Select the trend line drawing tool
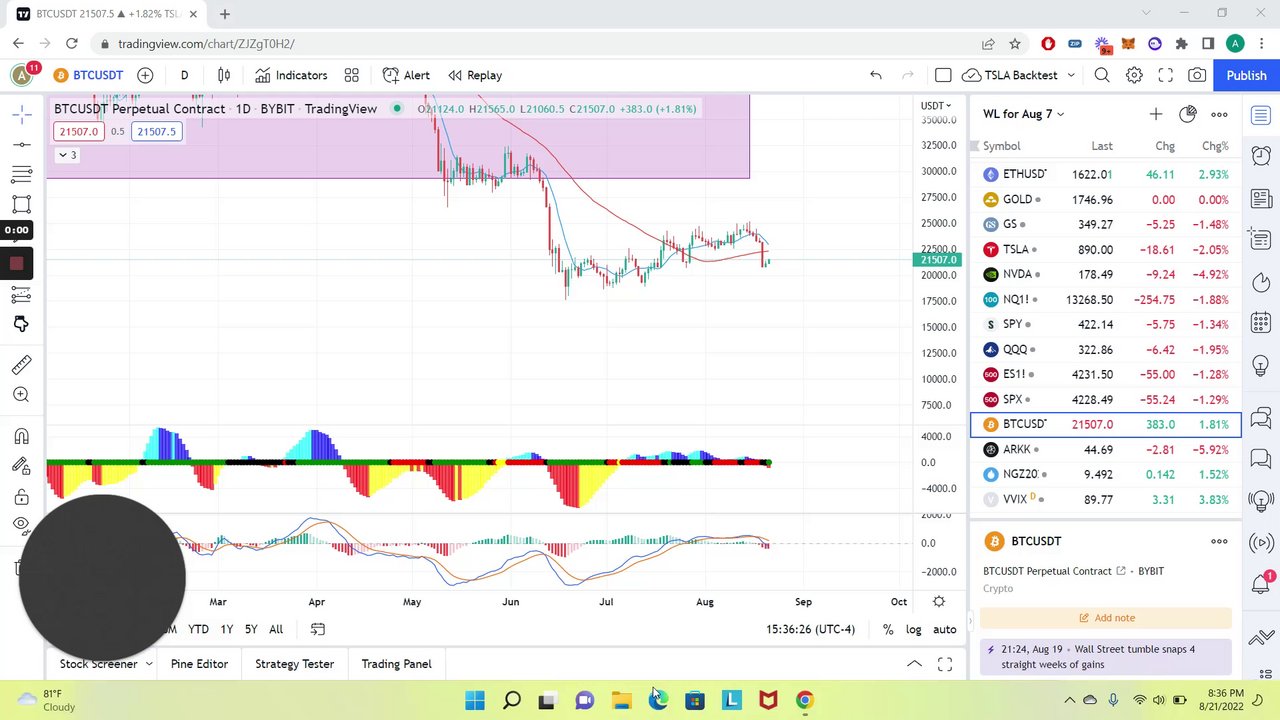The width and height of the screenshot is (1280, 720). coord(21,145)
